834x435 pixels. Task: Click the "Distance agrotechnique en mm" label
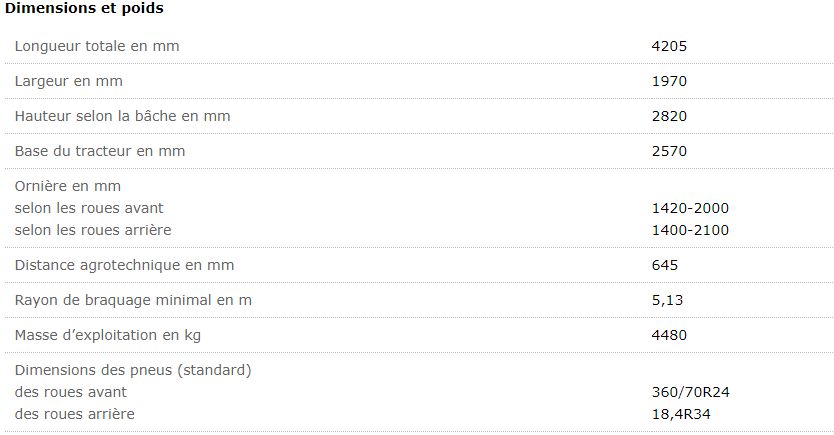(x=124, y=265)
